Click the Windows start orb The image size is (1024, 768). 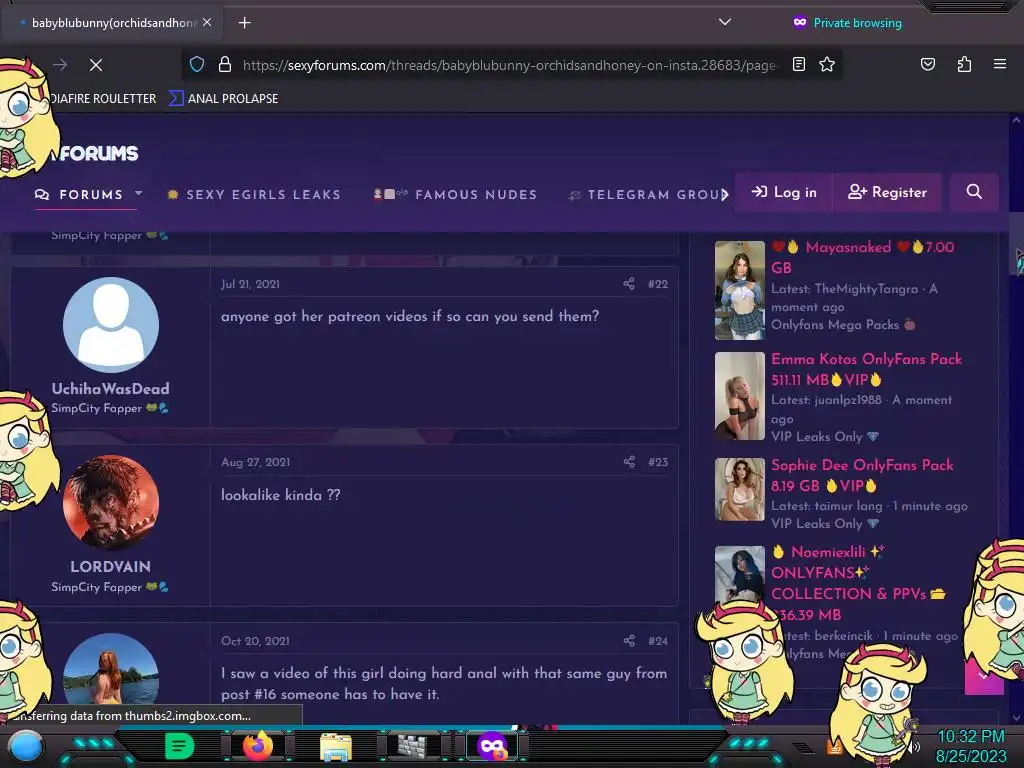26,746
